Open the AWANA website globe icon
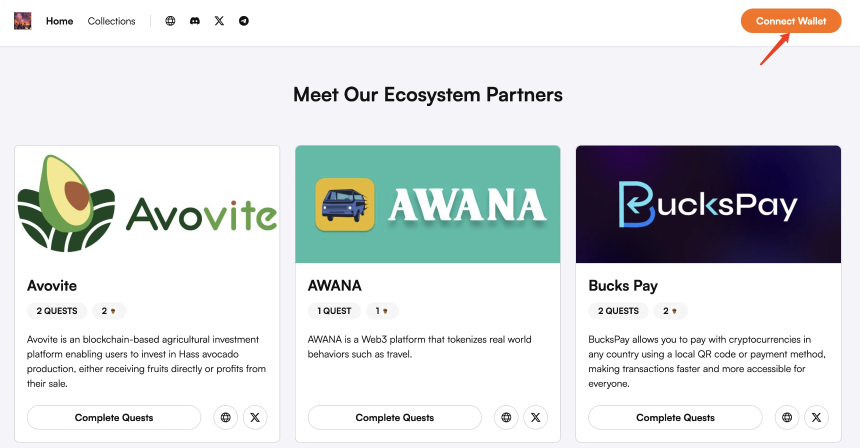This screenshot has height=448, width=860. click(x=506, y=417)
